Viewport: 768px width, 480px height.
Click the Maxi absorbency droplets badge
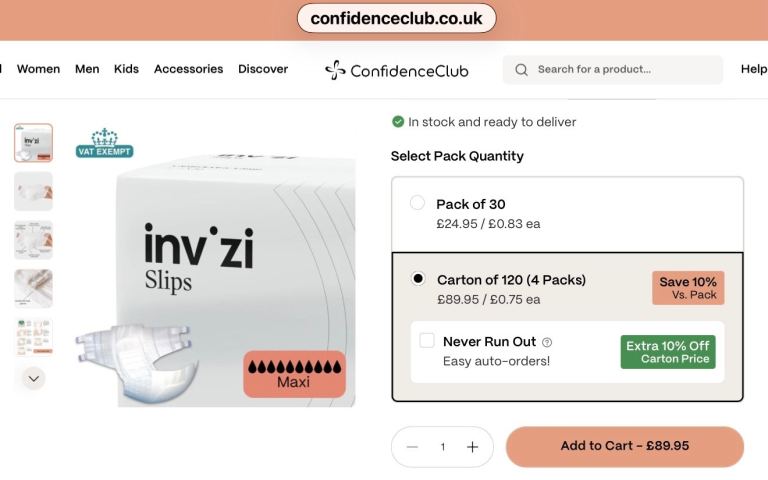coord(294,374)
